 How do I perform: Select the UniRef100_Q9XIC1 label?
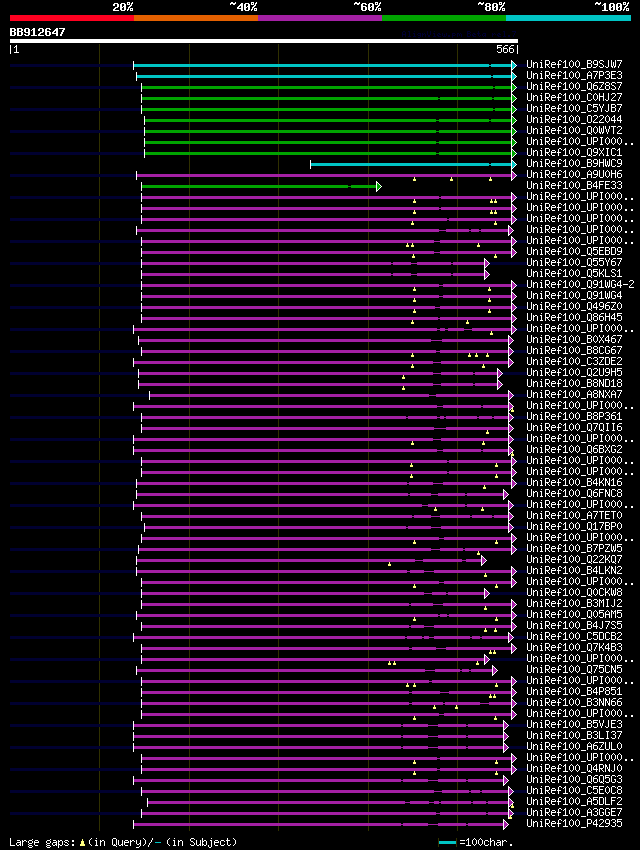(x=574, y=152)
